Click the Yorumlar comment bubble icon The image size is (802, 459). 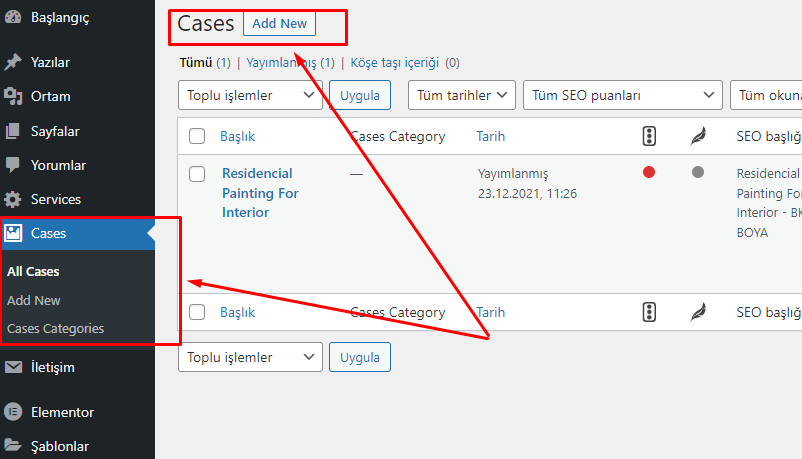(13, 165)
